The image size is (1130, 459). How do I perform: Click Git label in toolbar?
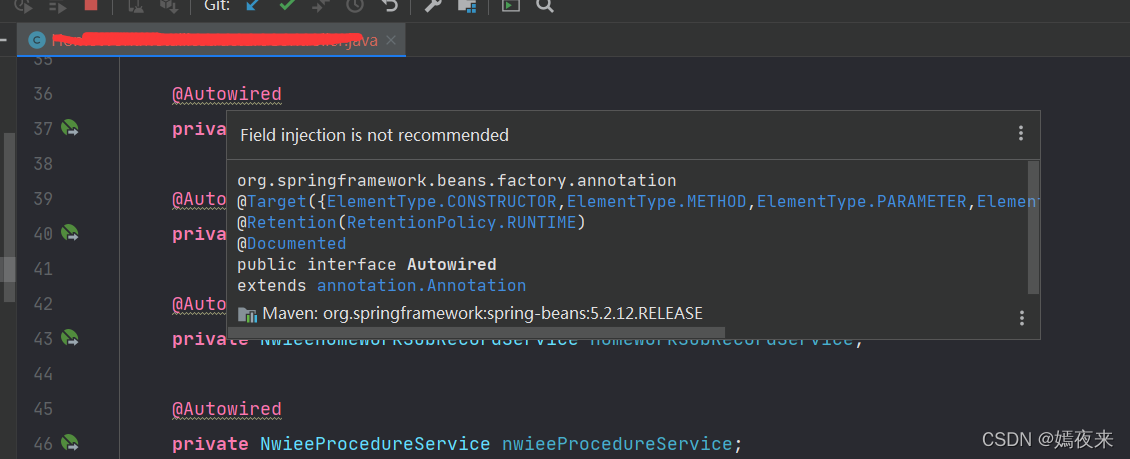click(x=217, y=5)
